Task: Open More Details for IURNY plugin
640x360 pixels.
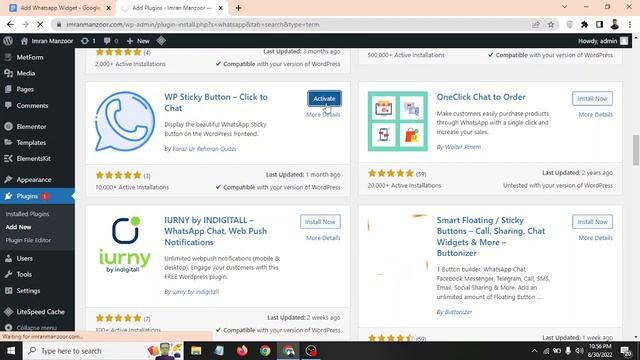Action: click(323, 238)
